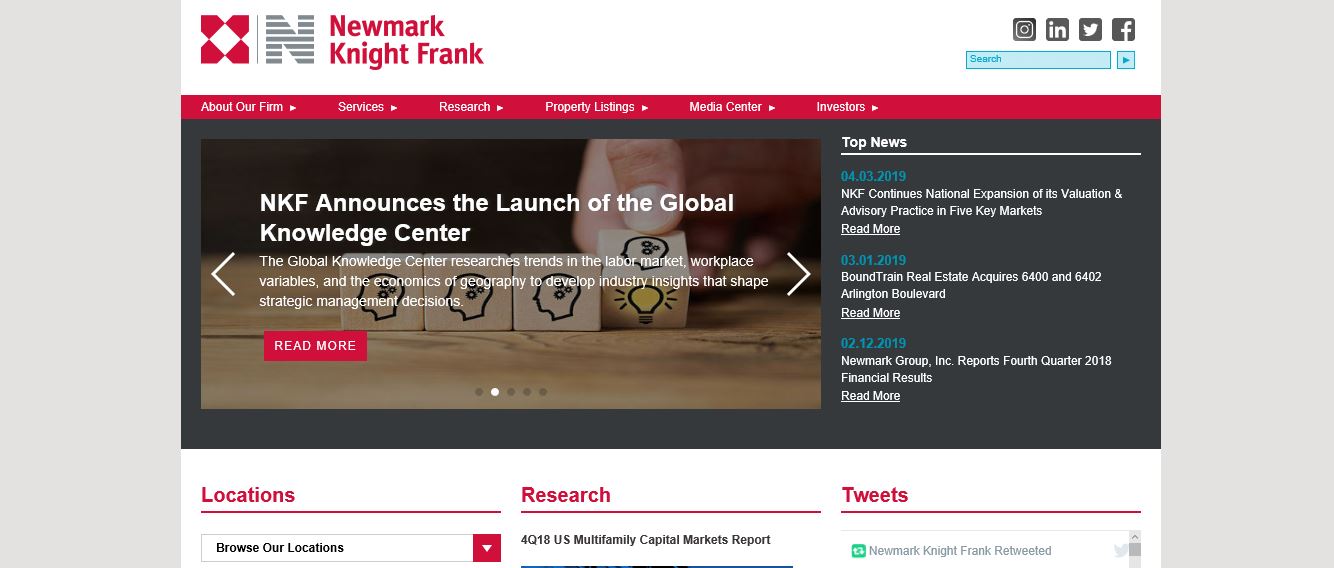Expand the Property Listings menu

596,107
